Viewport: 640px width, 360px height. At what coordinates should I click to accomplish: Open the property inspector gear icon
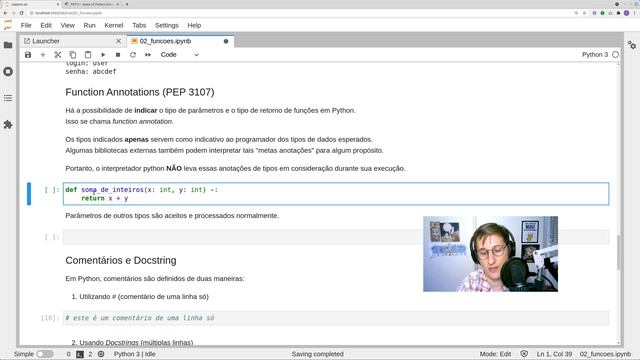(x=632, y=45)
